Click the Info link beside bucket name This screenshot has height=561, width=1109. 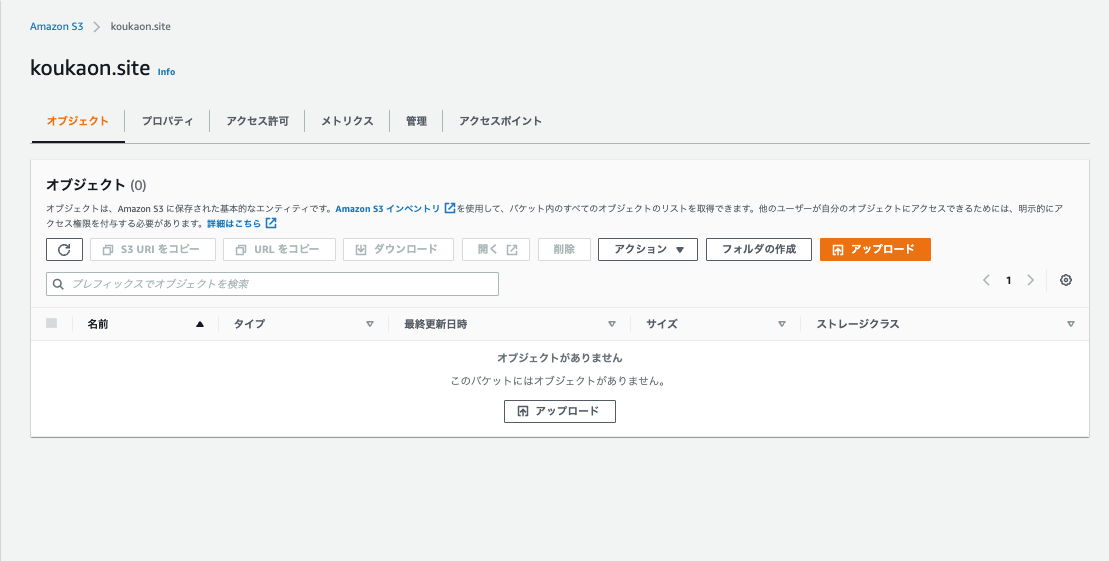pos(166,71)
